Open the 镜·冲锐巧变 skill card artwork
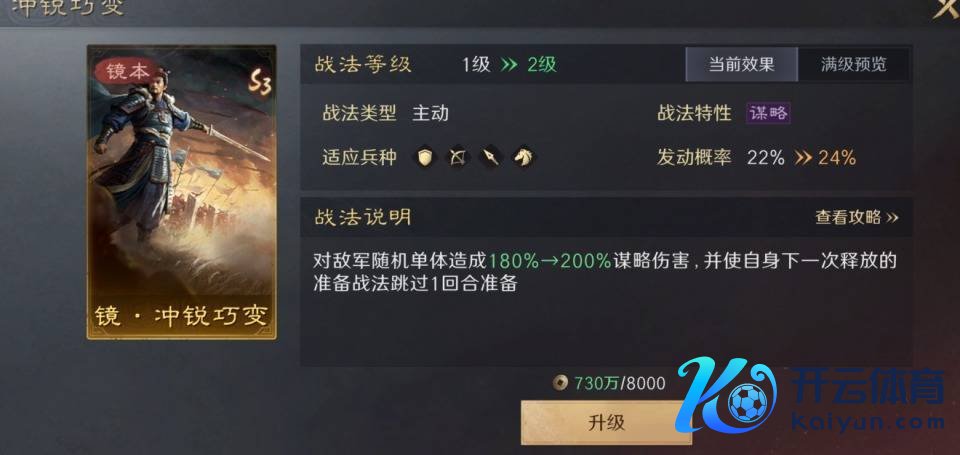960x455 pixels. coord(181,192)
